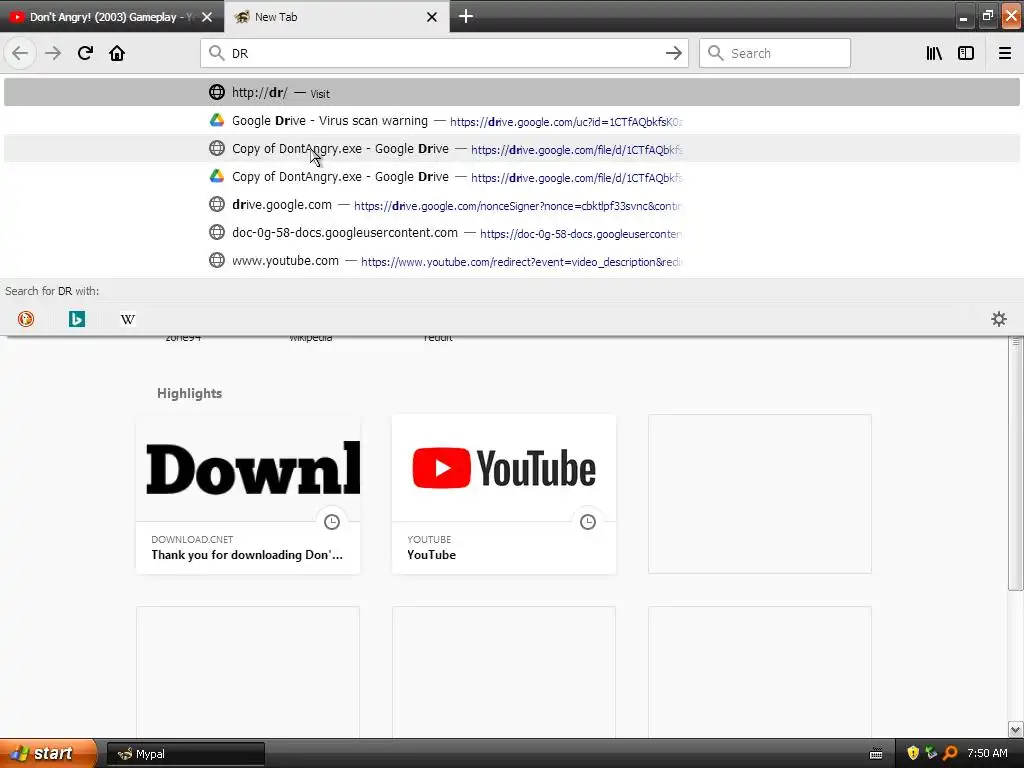This screenshot has height=768, width=1024.
Task: Switch to Don't Angry! (2003) Gameplay tab
Action: tap(112, 17)
